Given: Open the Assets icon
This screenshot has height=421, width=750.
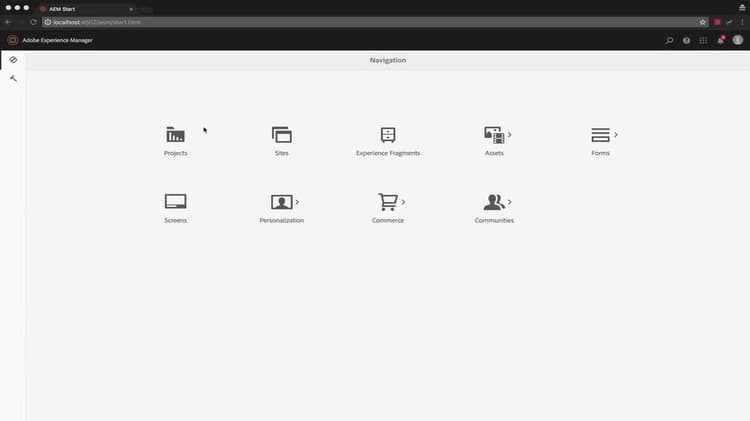Looking at the screenshot, I should (x=494, y=135).
